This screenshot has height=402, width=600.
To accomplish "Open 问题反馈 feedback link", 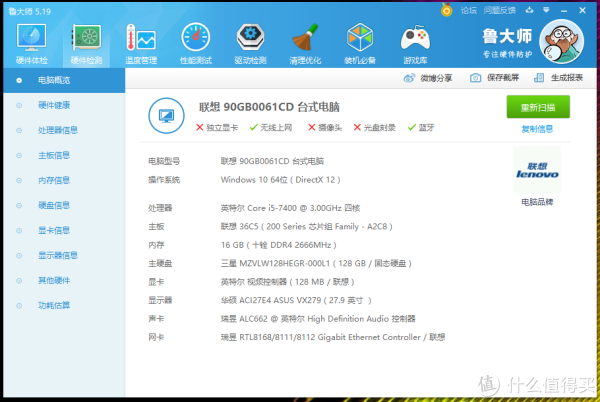I will coord(500,10).
